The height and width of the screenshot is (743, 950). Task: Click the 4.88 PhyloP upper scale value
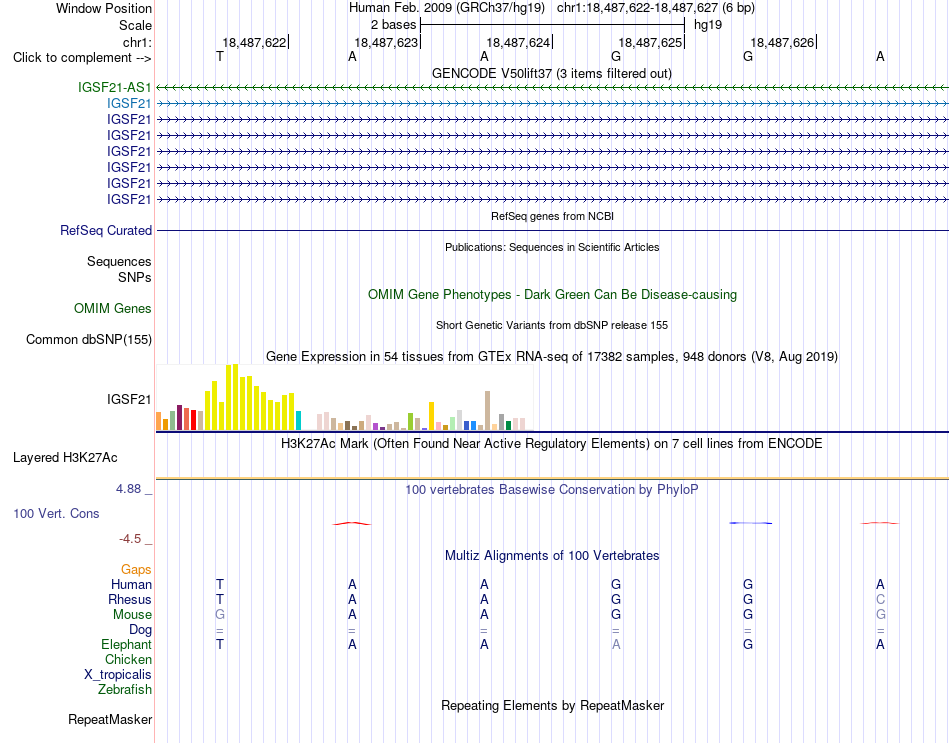tap(128, 488)
